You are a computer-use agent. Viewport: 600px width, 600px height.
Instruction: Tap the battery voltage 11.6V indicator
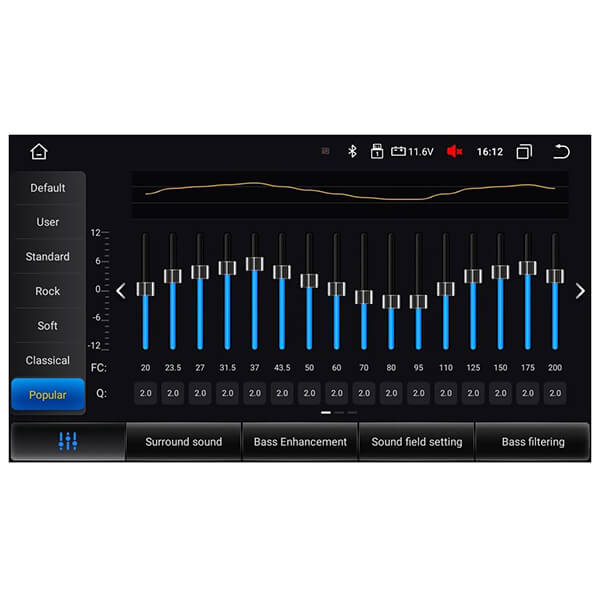pyautogui.click(x=412, y=152)
